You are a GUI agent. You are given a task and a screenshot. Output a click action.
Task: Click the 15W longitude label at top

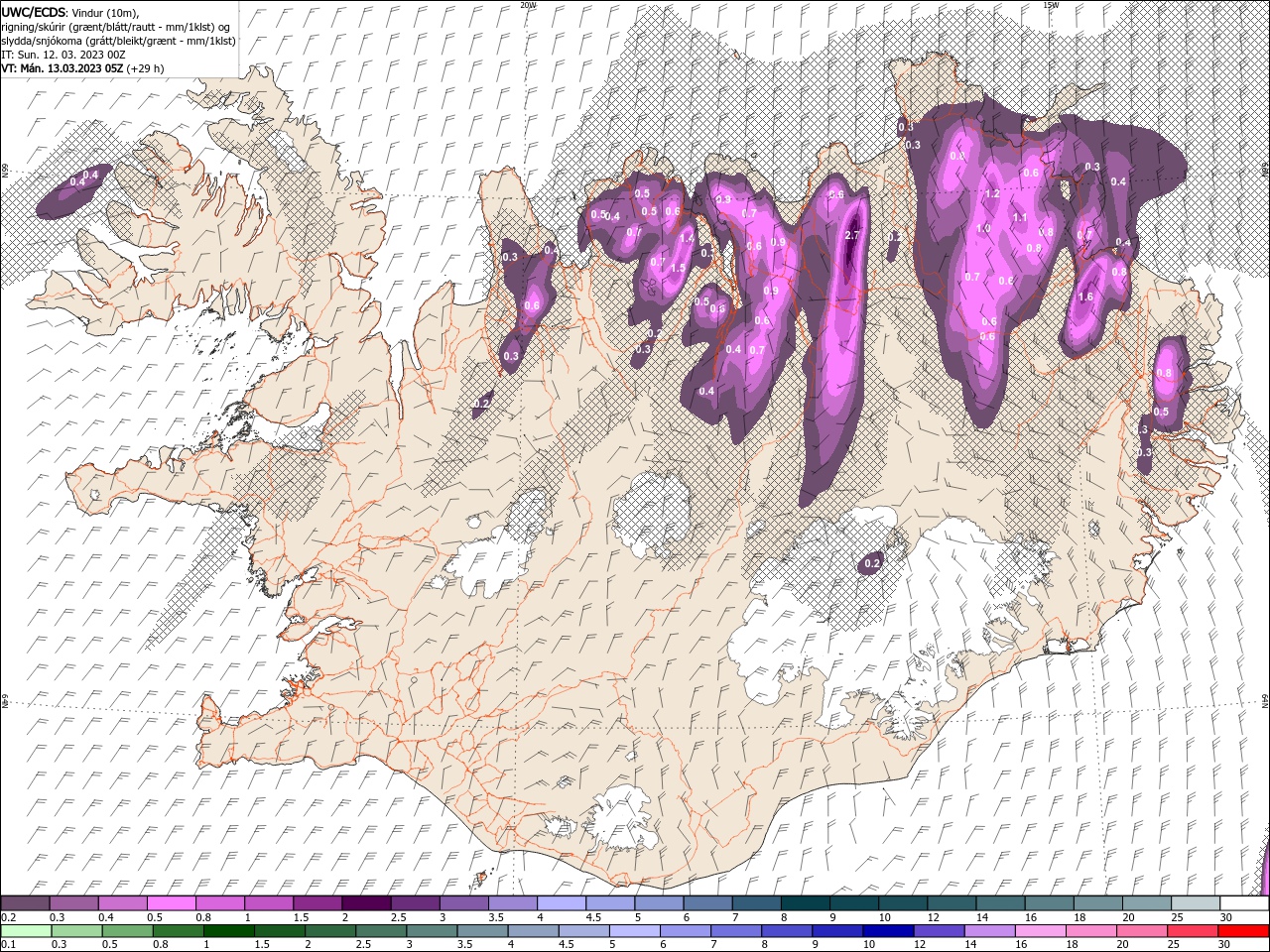pos(1051,5)
